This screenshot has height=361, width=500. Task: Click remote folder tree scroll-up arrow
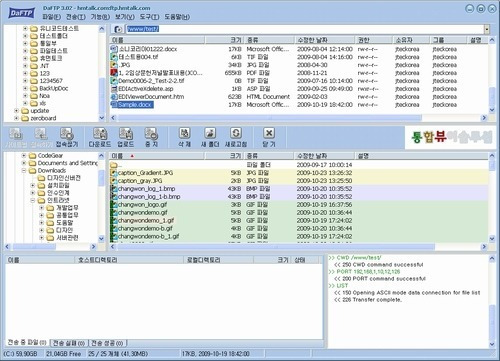click(102, 29)
